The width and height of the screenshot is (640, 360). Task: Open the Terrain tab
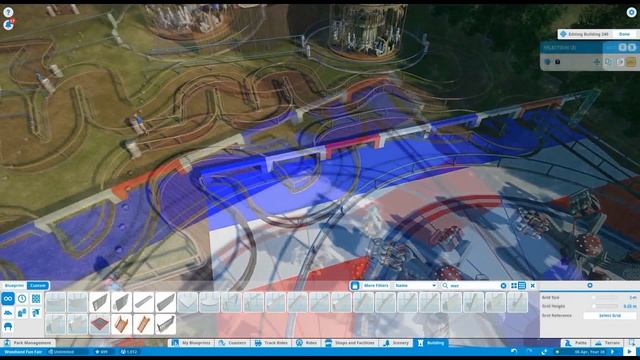click(x=608, y=343)
